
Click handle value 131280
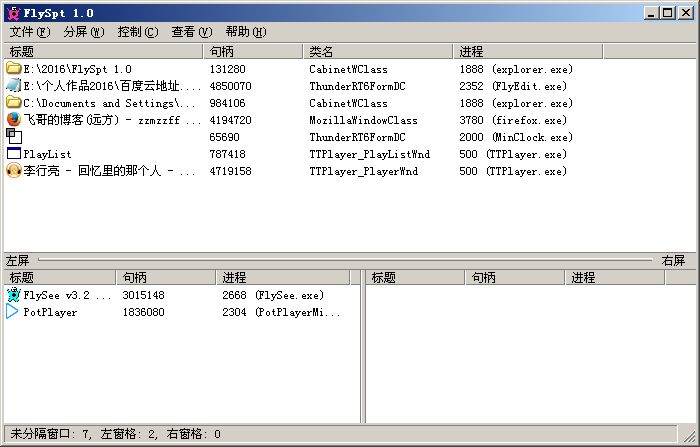[x=227, y=69]
